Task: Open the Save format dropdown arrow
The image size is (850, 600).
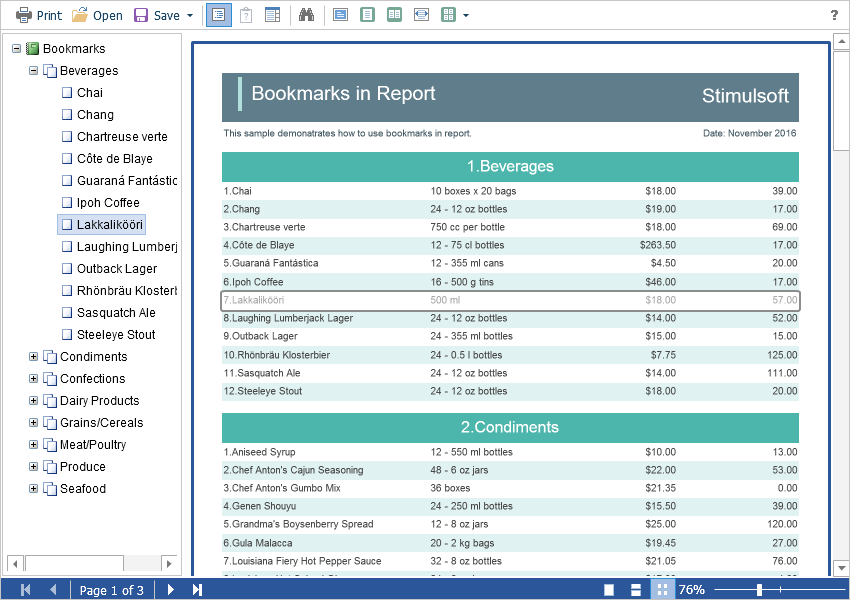Action: point(190,16)
